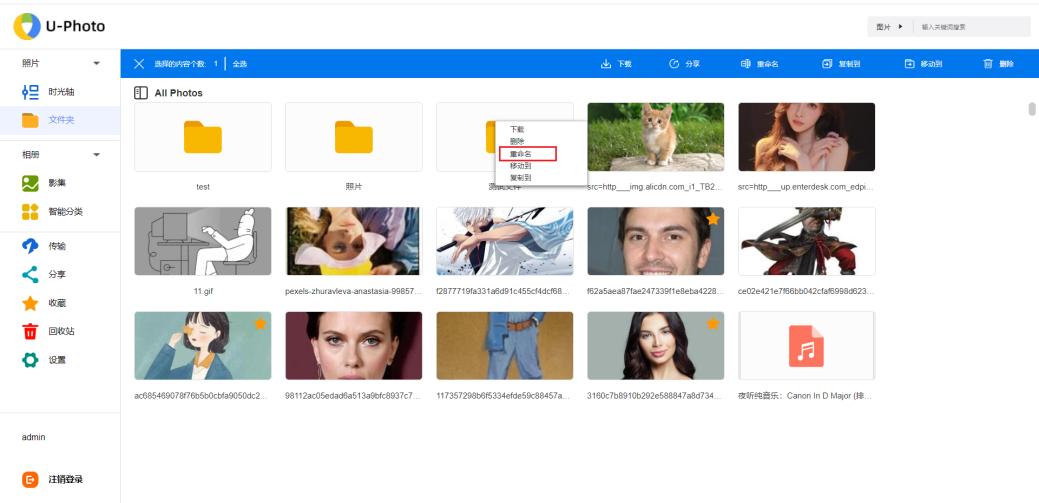
Task: Click the 下载 download toolbar icon
Action: coord(616,64)
